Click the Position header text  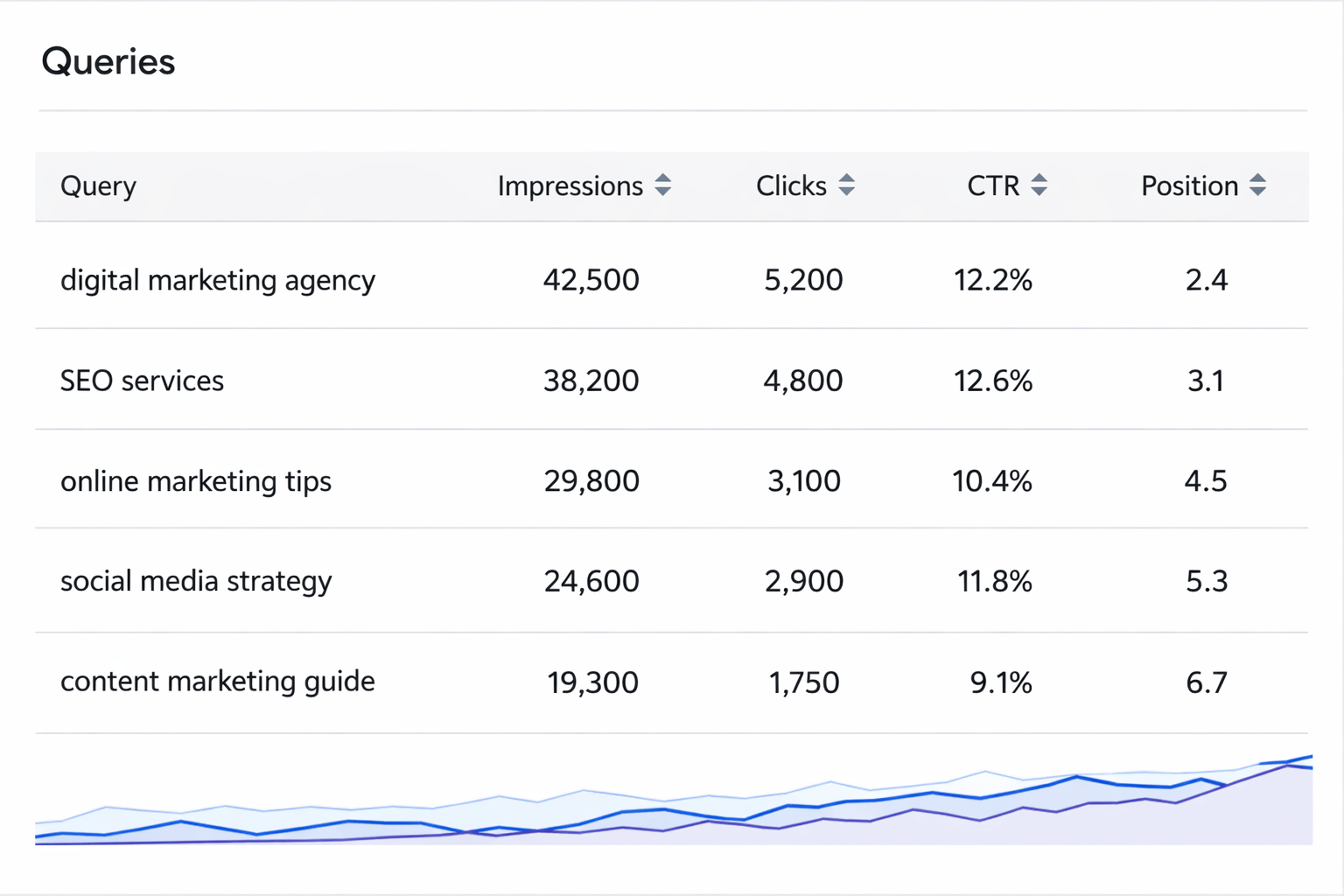tap(1189, 186)
